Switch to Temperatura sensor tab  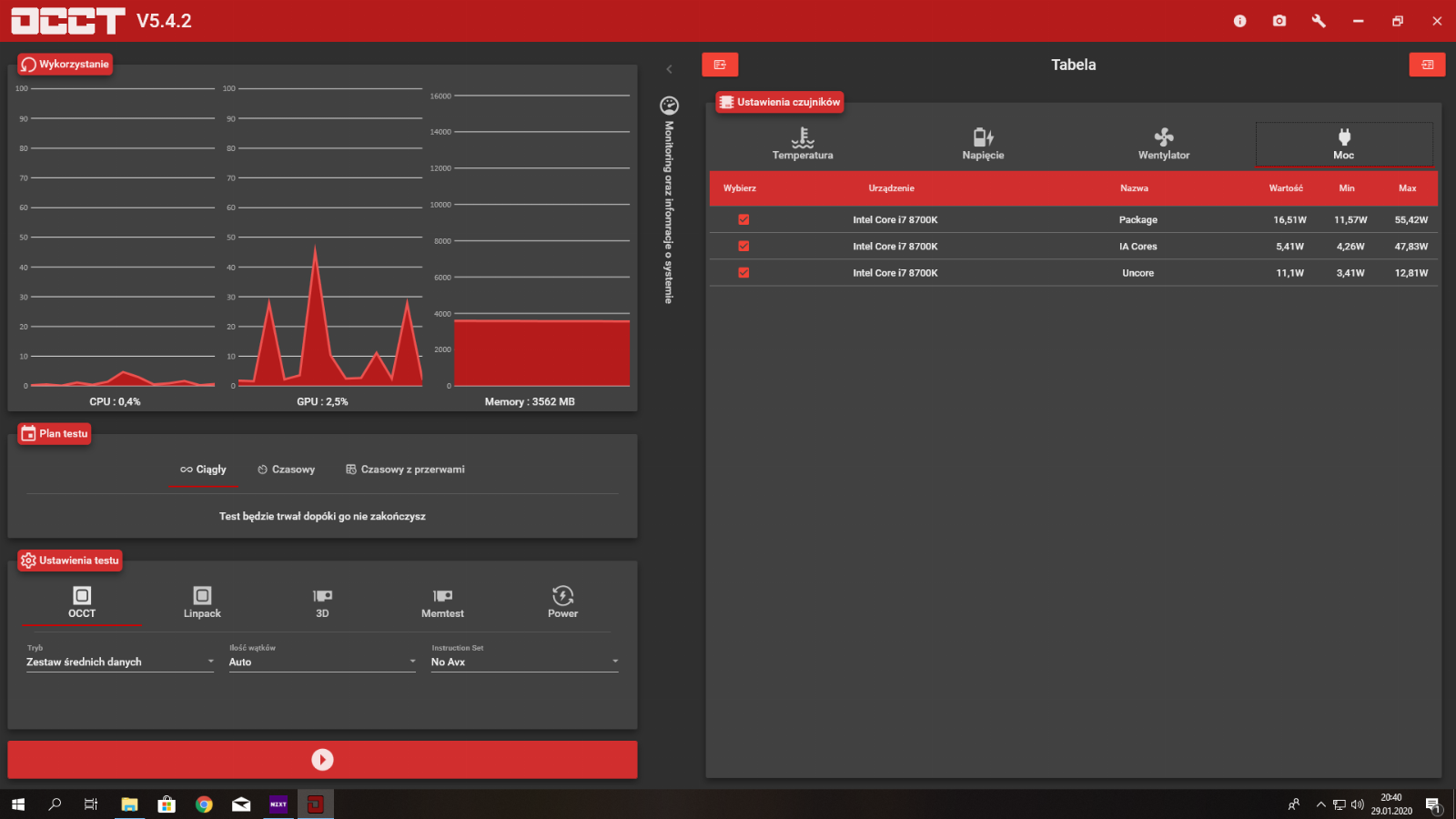pos(803,144)
